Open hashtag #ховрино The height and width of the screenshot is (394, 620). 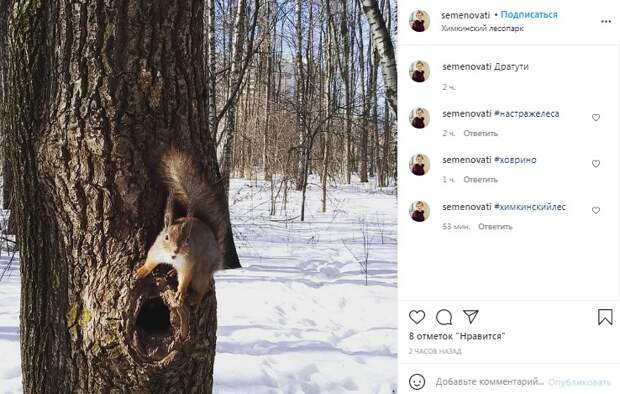[x=515, y=160]
